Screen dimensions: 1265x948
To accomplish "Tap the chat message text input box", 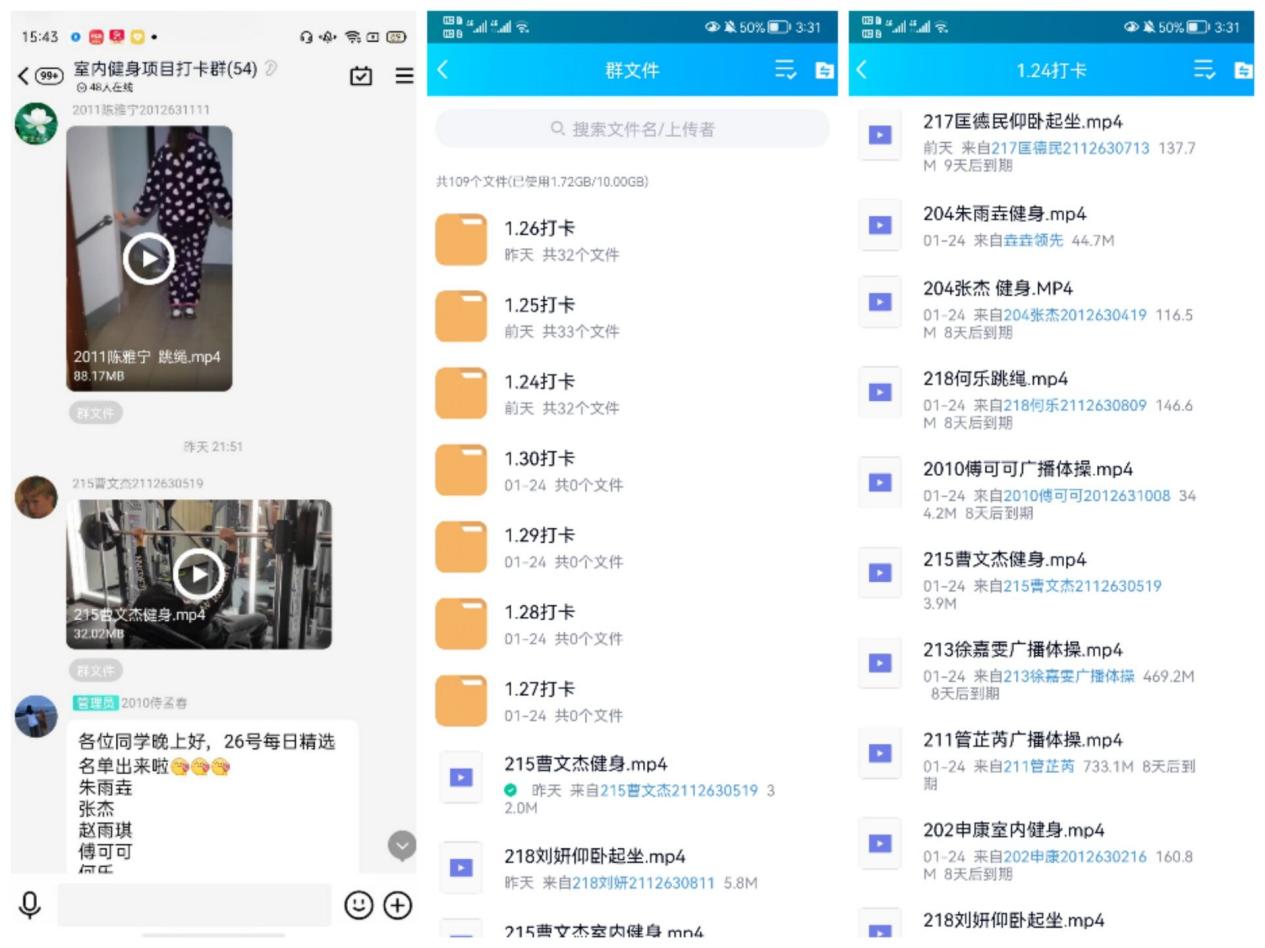I will (194, 905).
